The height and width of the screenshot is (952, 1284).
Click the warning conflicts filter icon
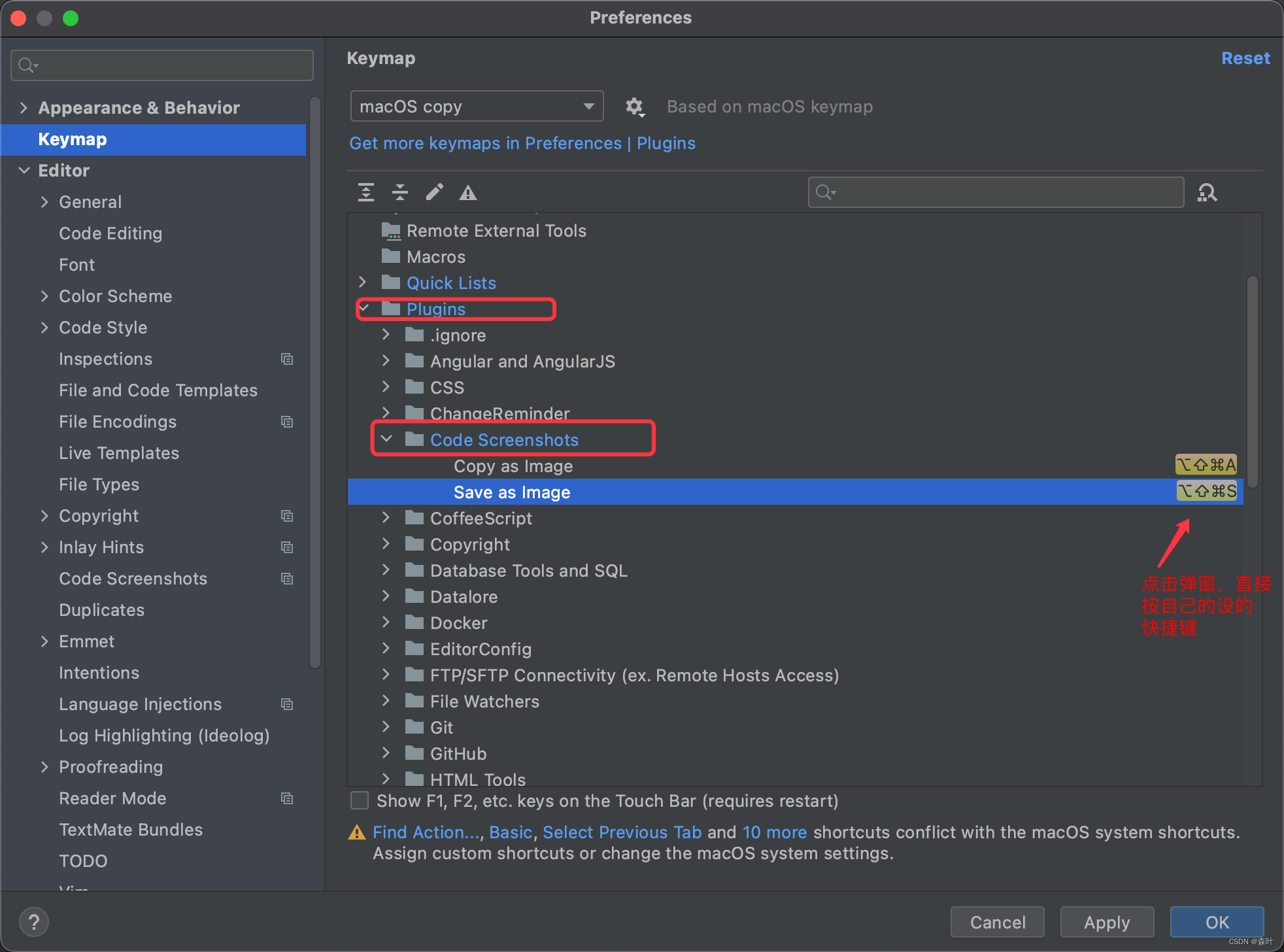(468, 192)
